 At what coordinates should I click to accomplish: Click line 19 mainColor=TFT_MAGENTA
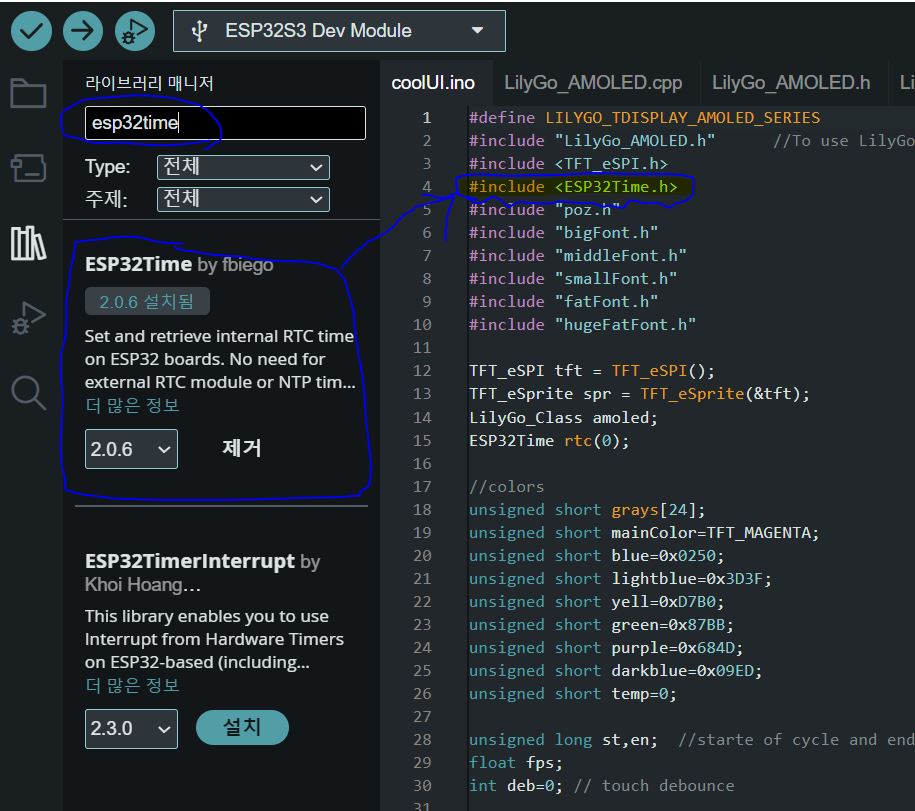click(644, 533)
